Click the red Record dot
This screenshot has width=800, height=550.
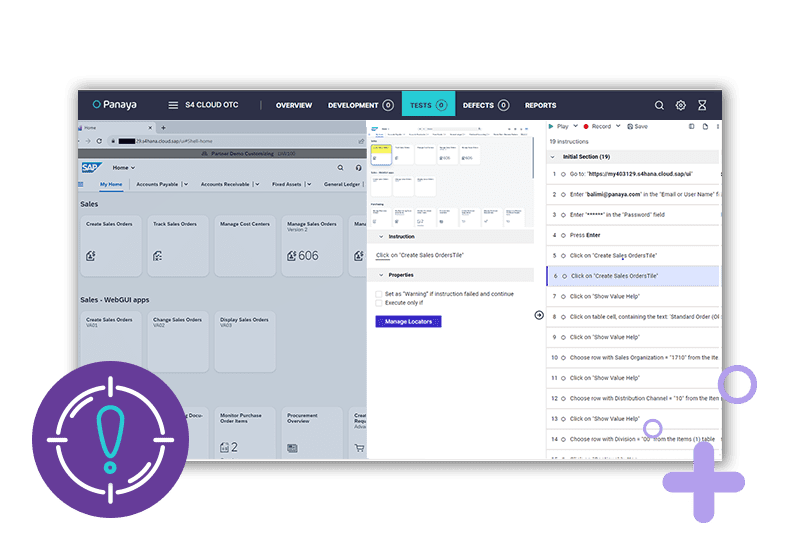click(x=586, y=127)
